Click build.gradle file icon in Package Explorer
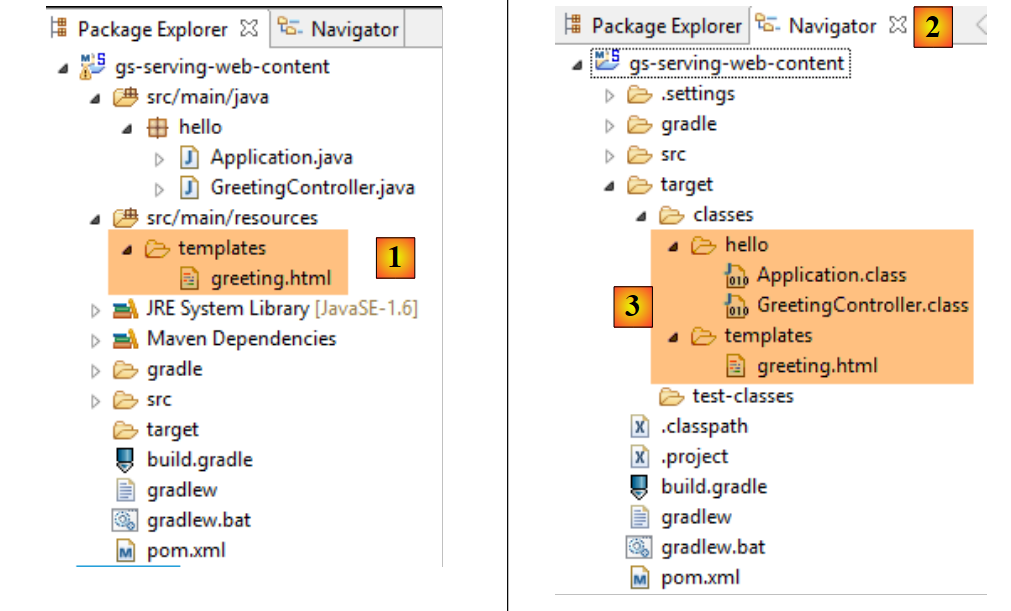This screenshot has height=611, width=1011. (x=125, y=460)
